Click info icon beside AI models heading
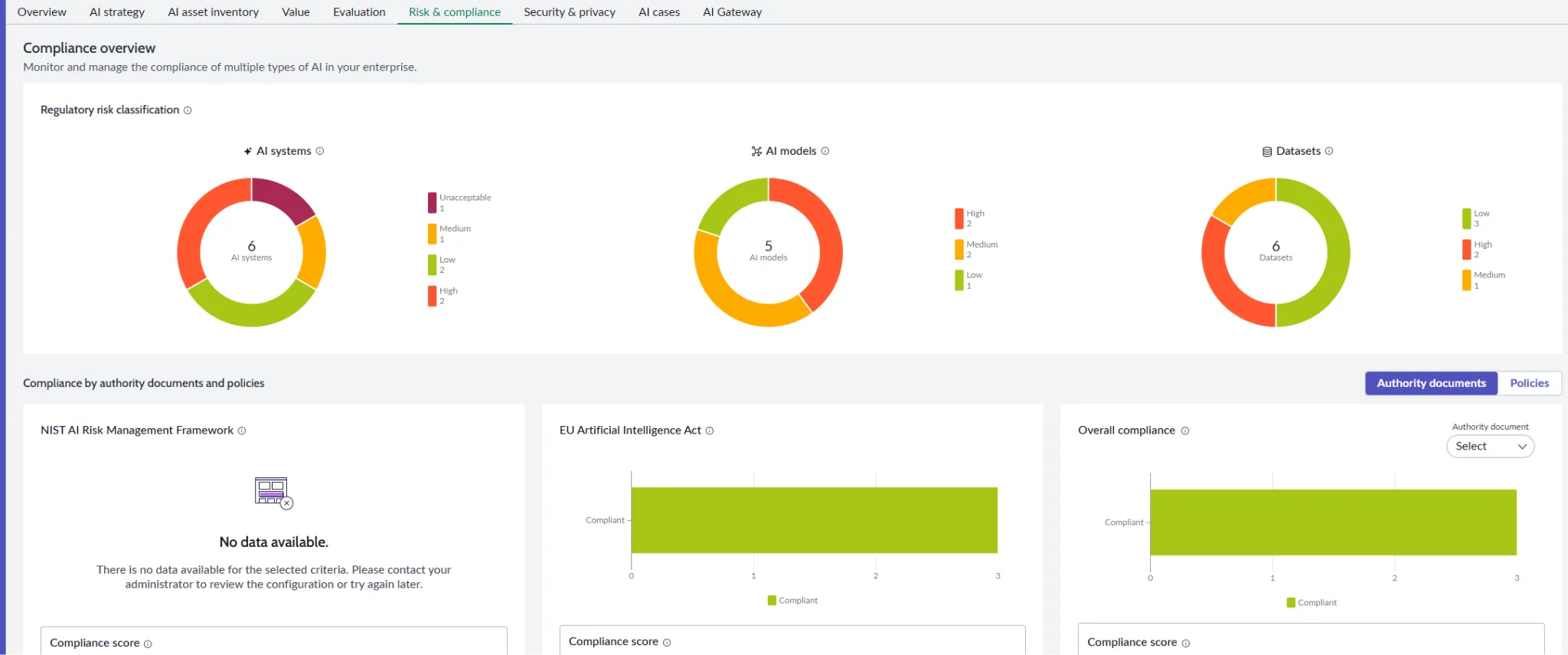The width and height of the screenshot is (1568, 655). tap(825, 151)
